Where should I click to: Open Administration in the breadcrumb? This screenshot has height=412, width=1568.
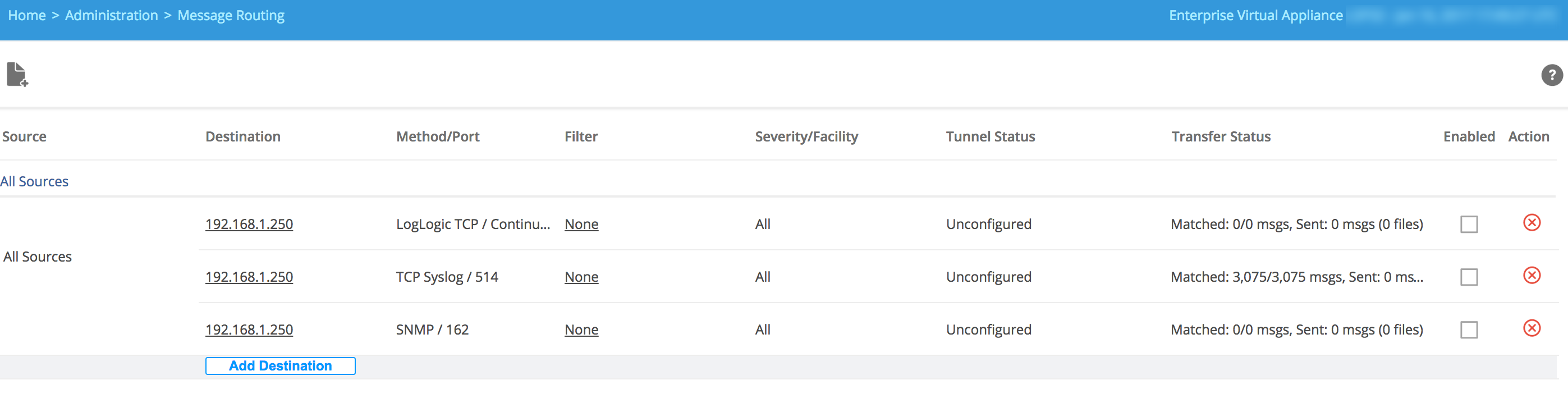click(111, 15)
